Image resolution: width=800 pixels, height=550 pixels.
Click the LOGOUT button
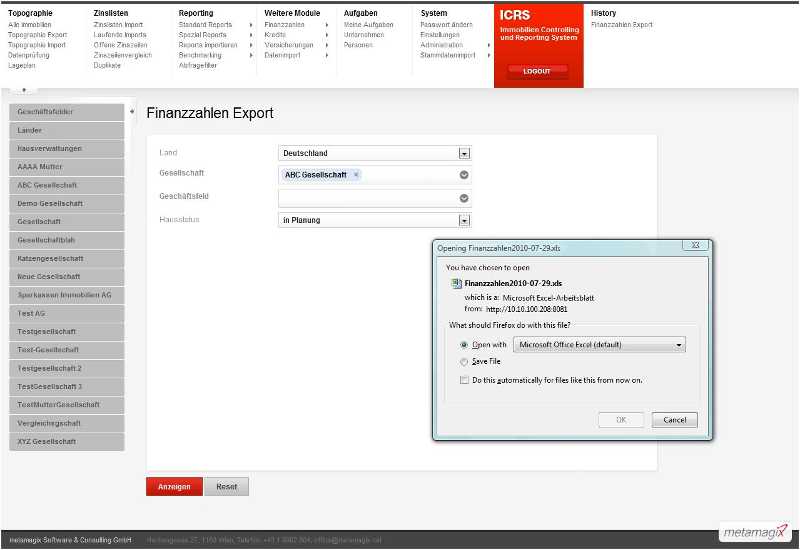coord(537,71)
